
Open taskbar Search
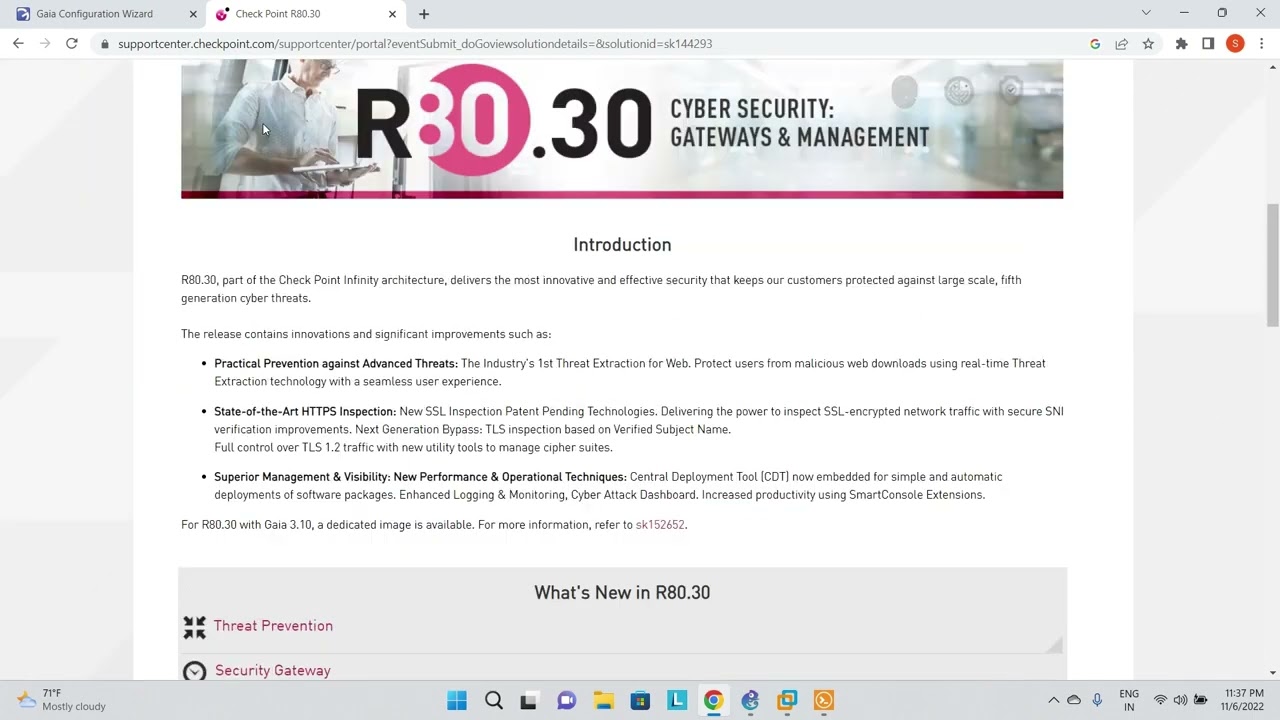(x=494, y=701)
